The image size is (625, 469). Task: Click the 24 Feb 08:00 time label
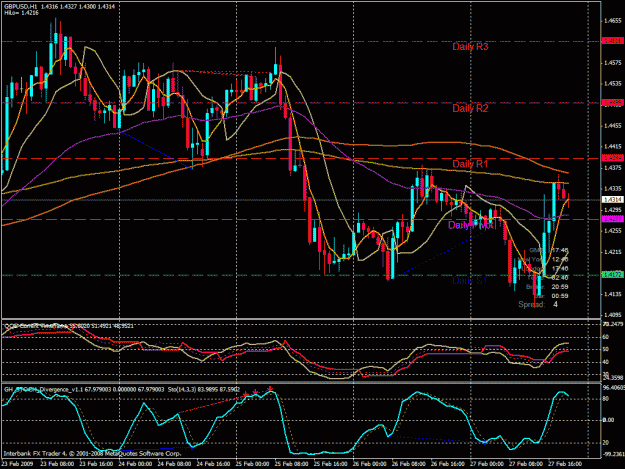coord(174,464)
